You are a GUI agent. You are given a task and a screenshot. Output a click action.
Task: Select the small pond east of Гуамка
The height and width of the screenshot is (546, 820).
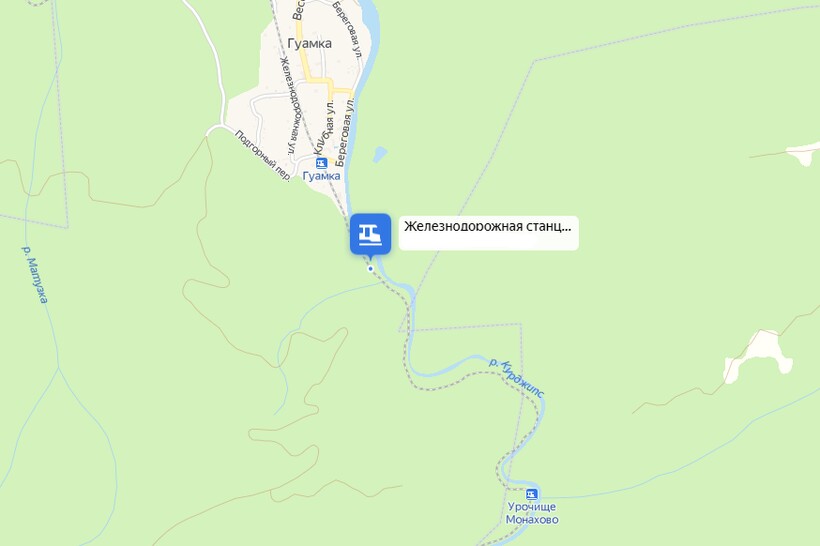click(x=380, y=154)
